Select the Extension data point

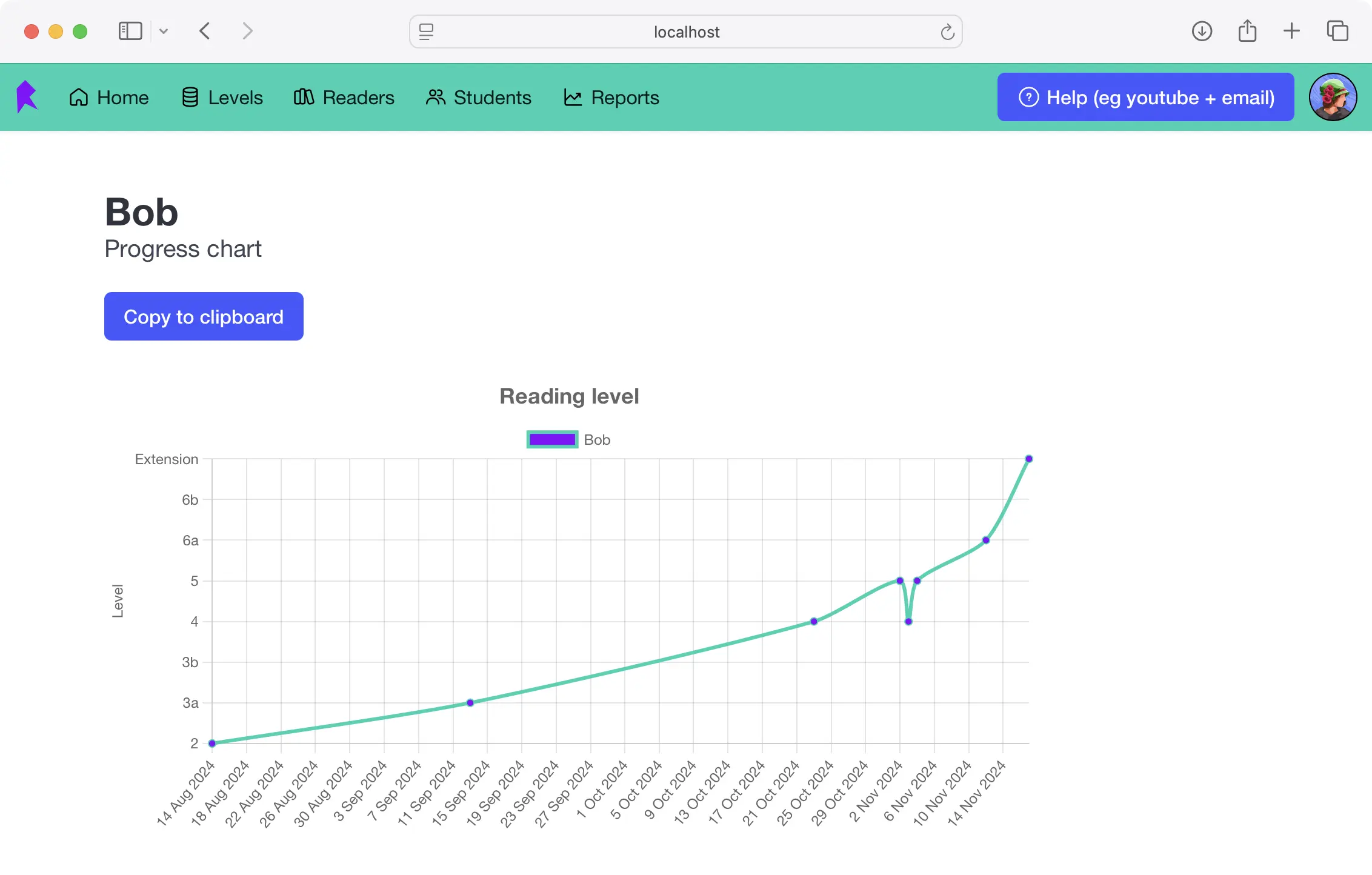[x=1029, y=459]
